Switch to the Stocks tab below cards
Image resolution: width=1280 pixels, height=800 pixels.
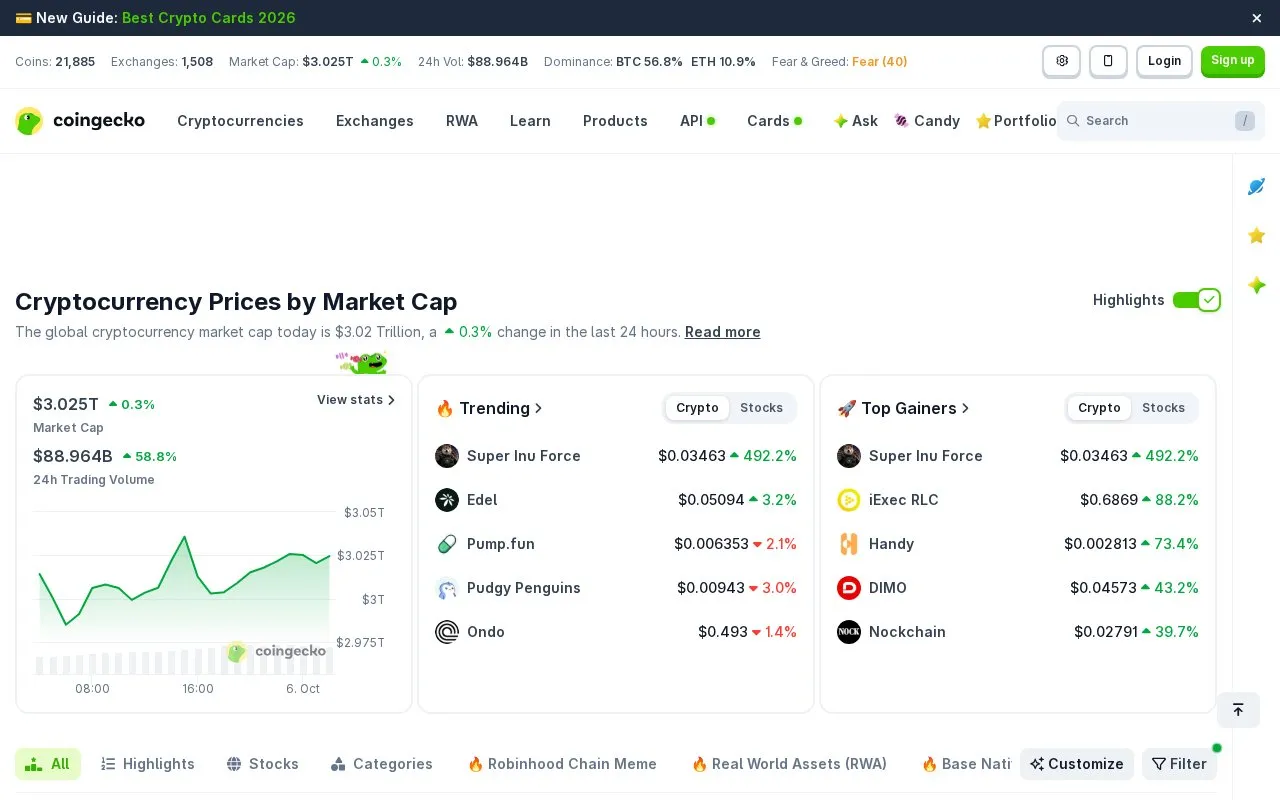[x=263, y=764]
